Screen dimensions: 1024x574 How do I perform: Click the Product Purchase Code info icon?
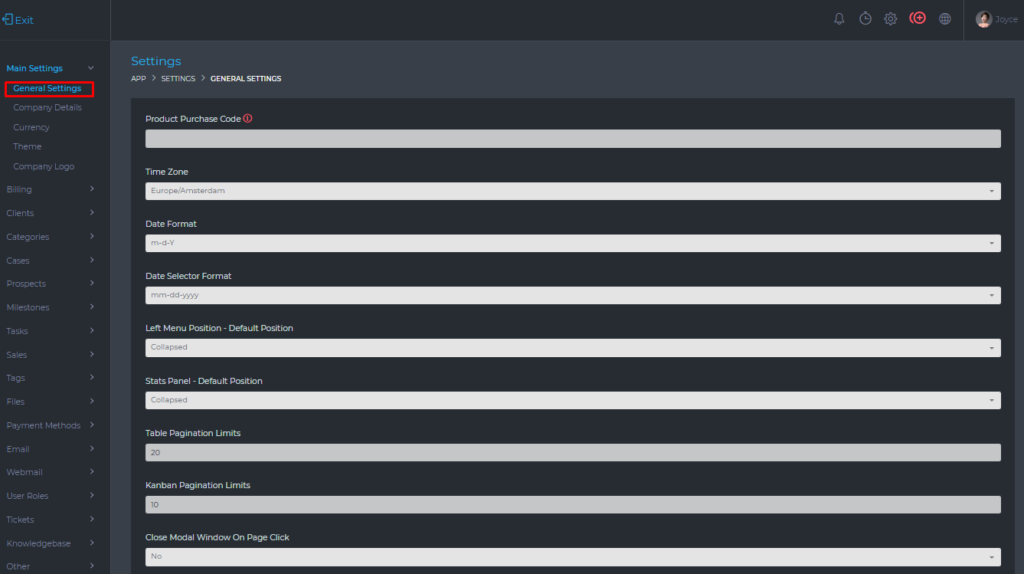tap(248, 118)
